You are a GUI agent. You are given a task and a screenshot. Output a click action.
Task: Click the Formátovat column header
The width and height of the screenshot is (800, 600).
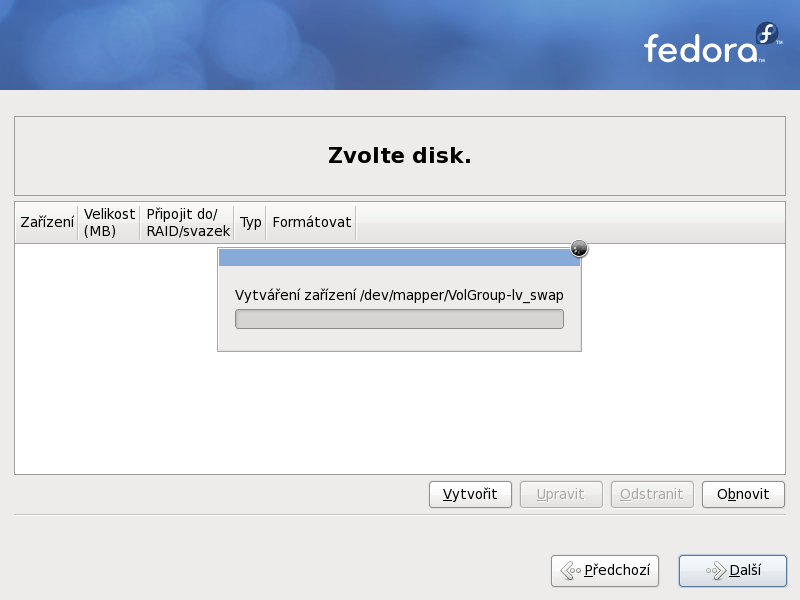click(x=311, y=222)
